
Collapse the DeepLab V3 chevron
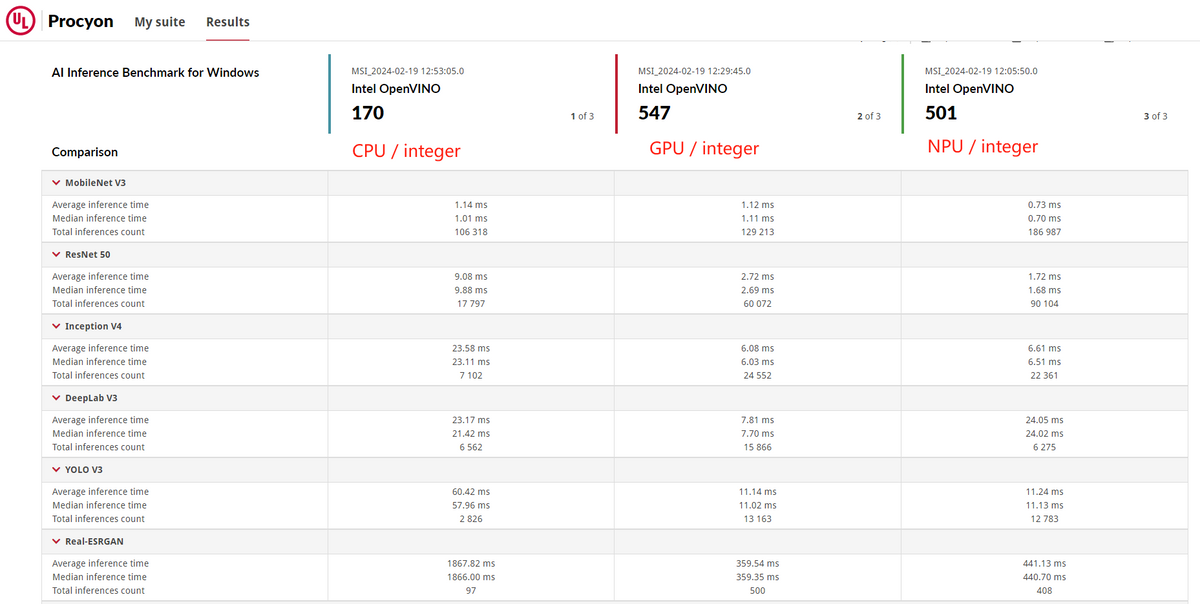point(57,398)
